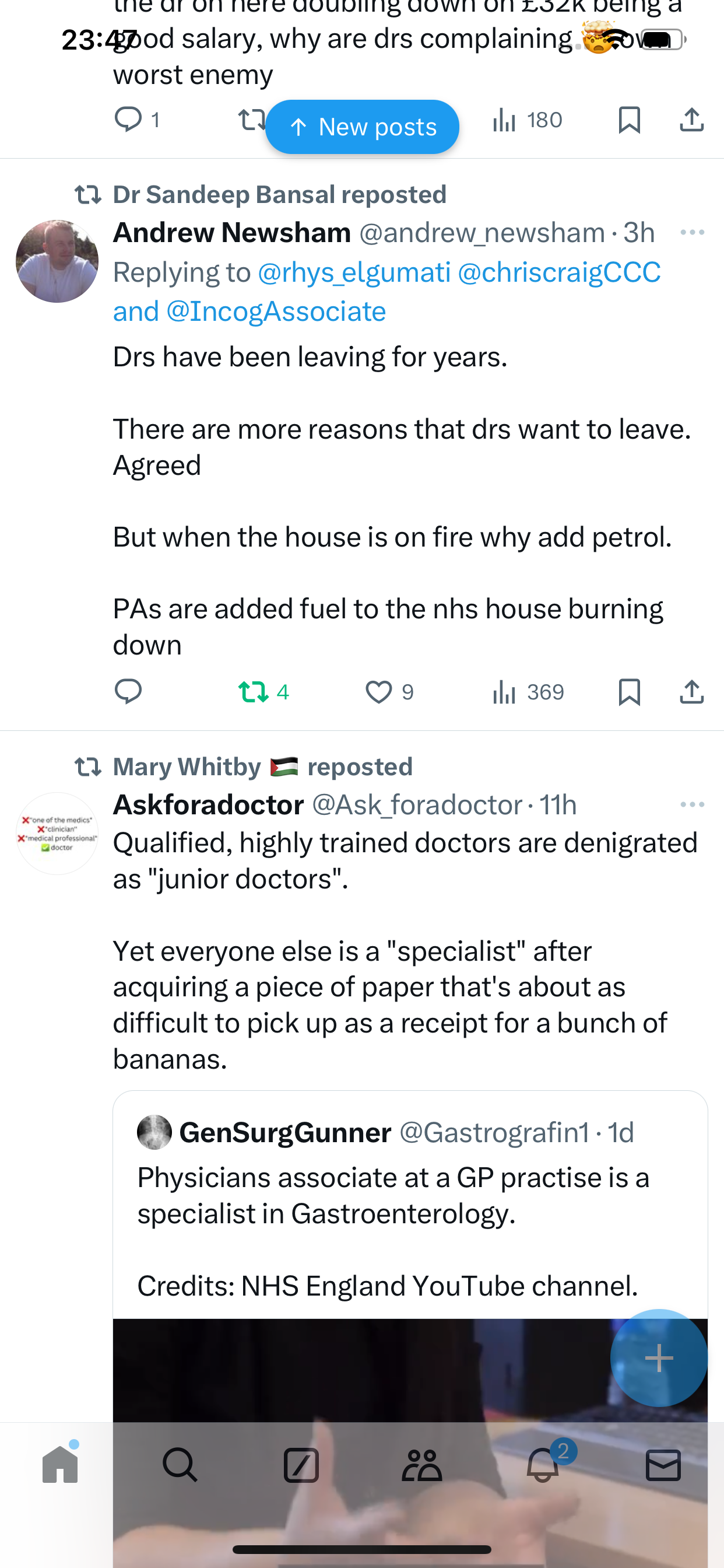Bookmark the top post with 180 views
The image size is (724, 1568).
click(x=629, y=120)
